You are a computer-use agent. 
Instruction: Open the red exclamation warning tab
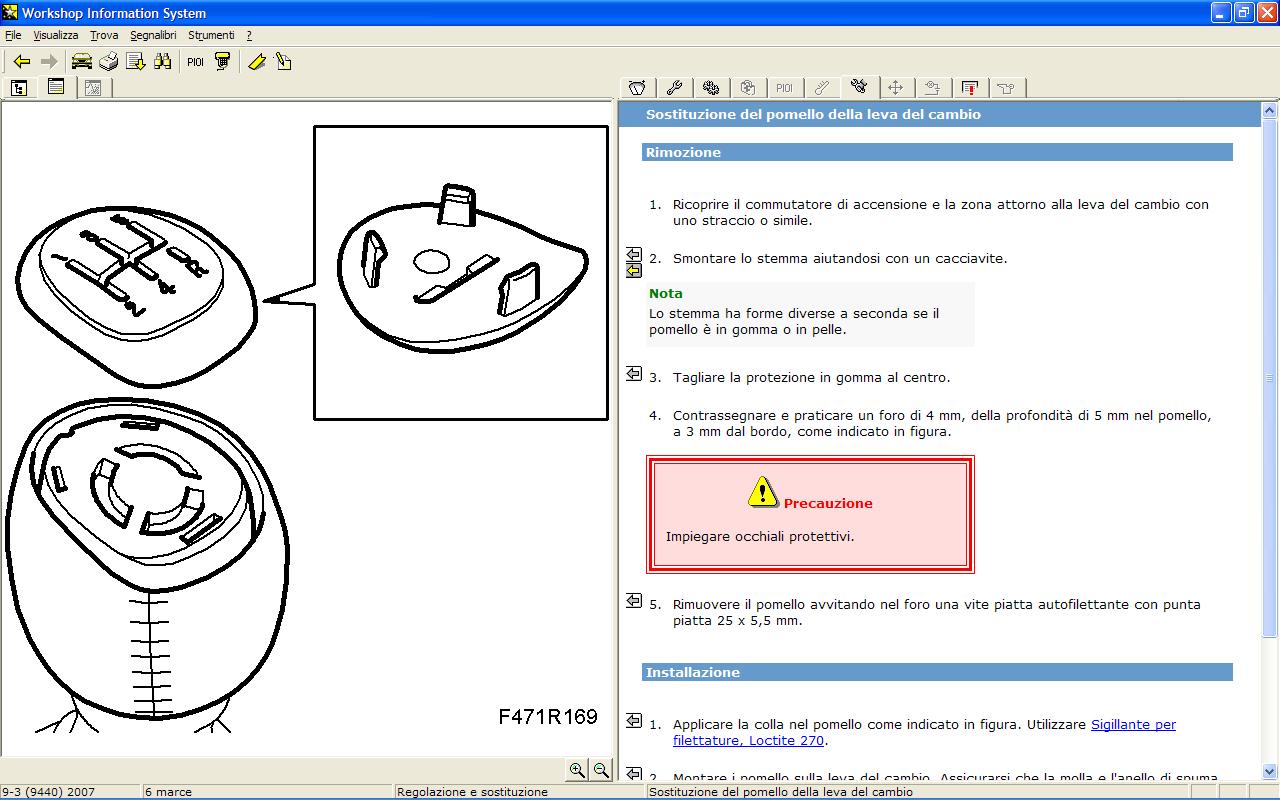(969, 88)
